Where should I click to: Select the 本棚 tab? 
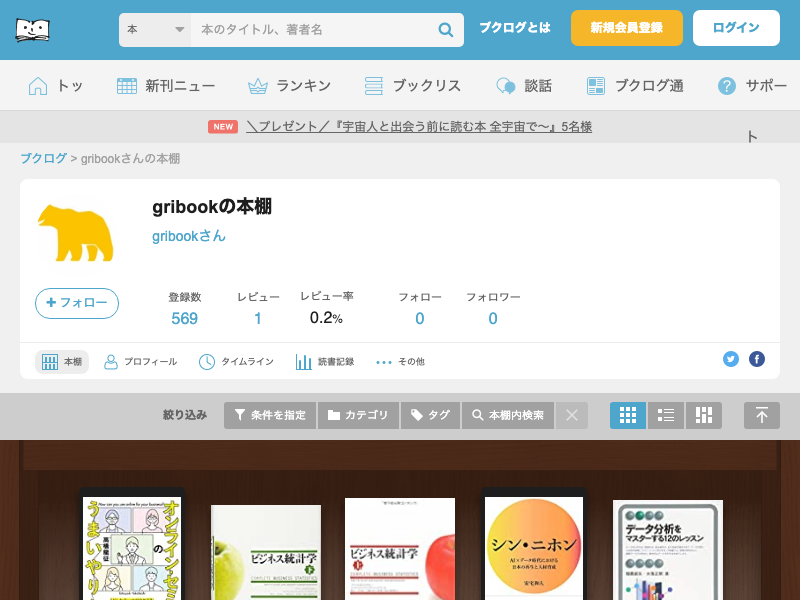(x=62, y=362)
